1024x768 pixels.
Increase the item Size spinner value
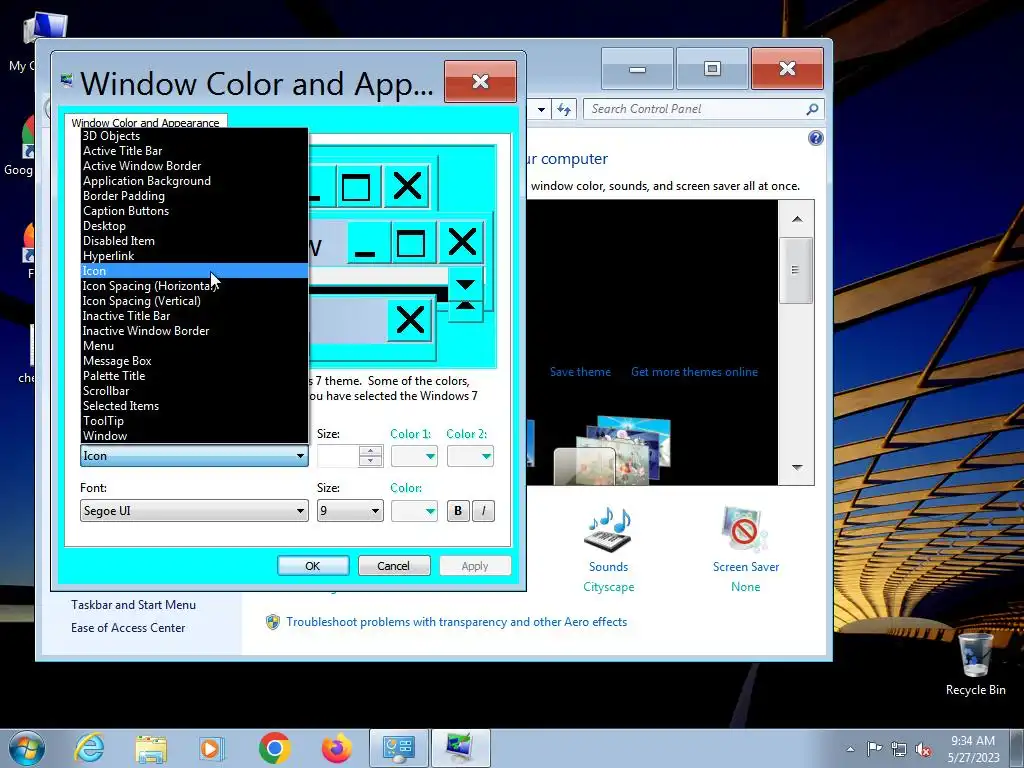pyautogui.click(x=370, y=451)
